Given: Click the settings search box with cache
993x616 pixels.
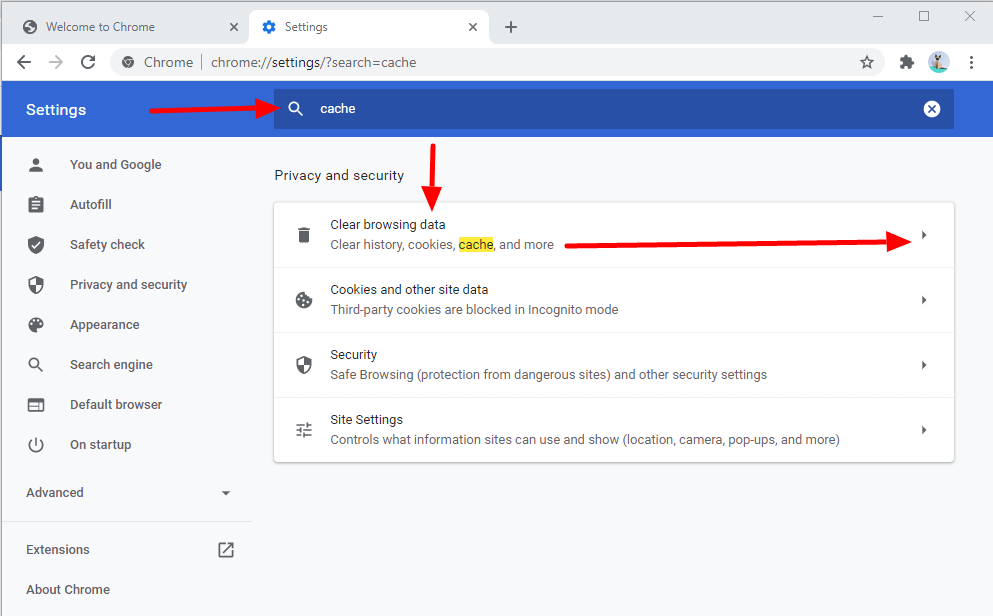Looking at the screenshot, I should coord(614,109).
